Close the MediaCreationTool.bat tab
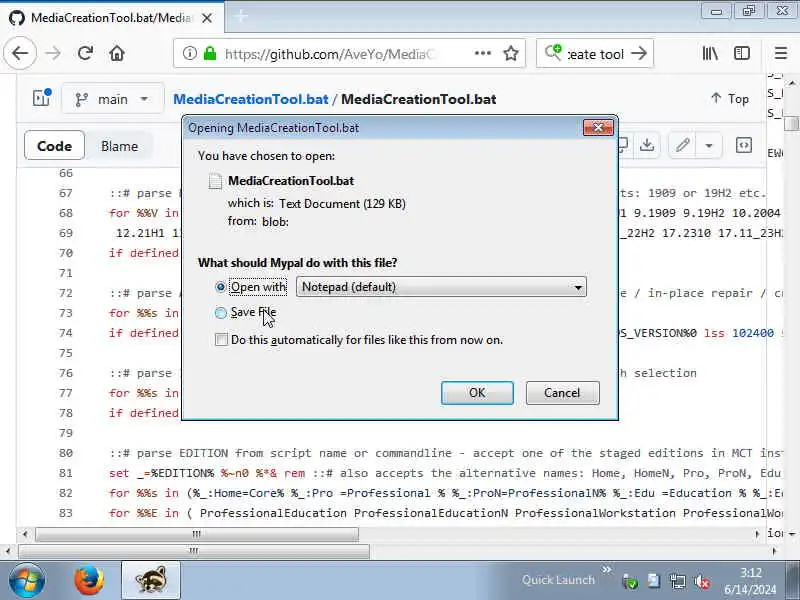The width and height of the screenshot is (800, 600). click(207, 18)
